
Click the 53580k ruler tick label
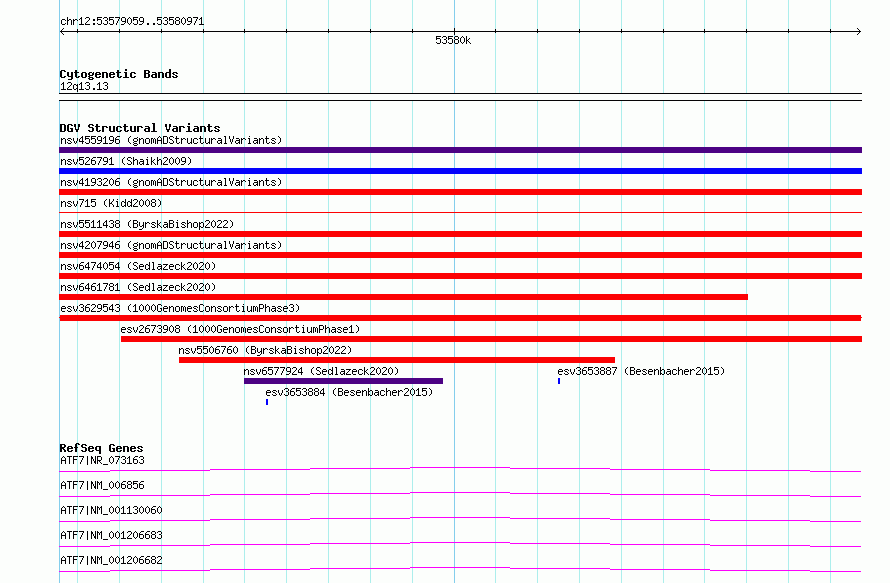point(453,40)
